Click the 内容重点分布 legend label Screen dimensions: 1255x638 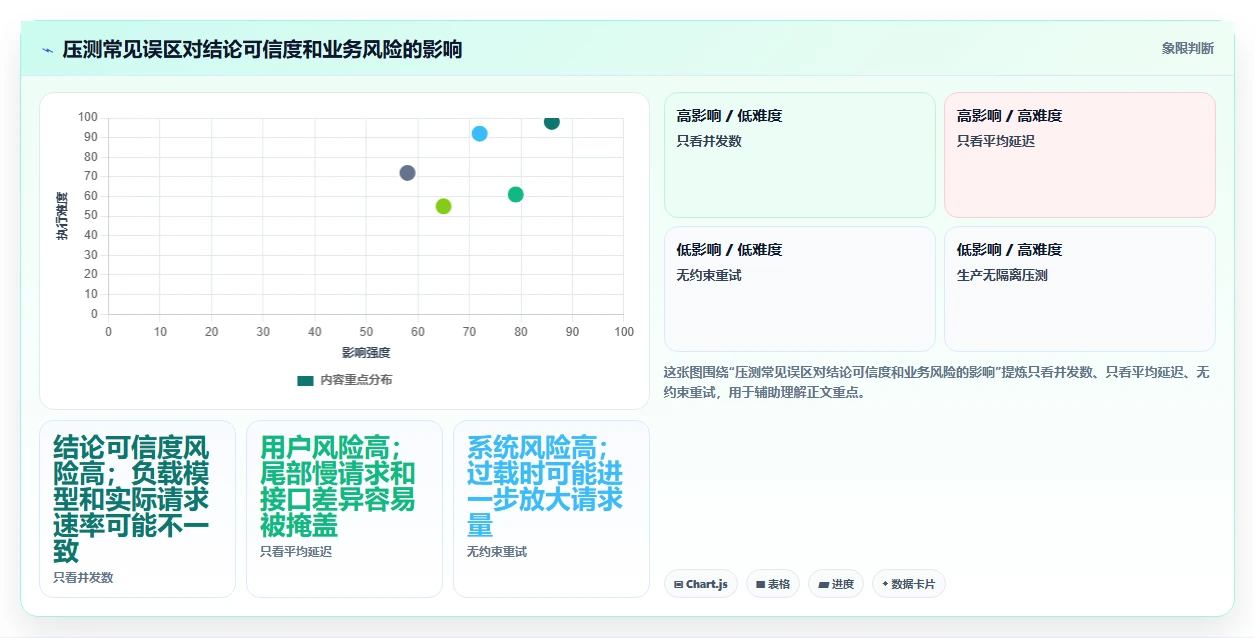coord(356,380)
